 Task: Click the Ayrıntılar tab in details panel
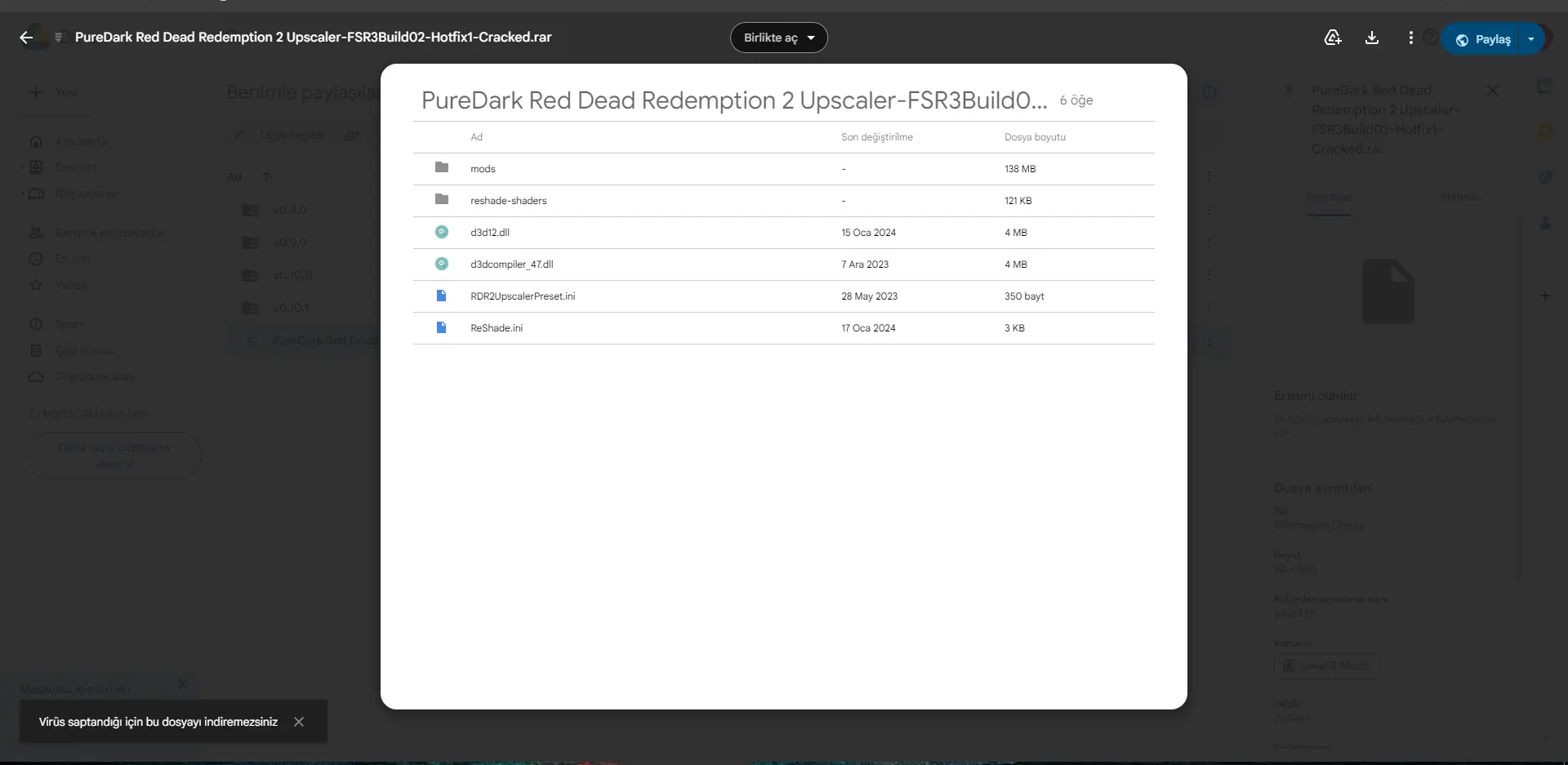1328,197
